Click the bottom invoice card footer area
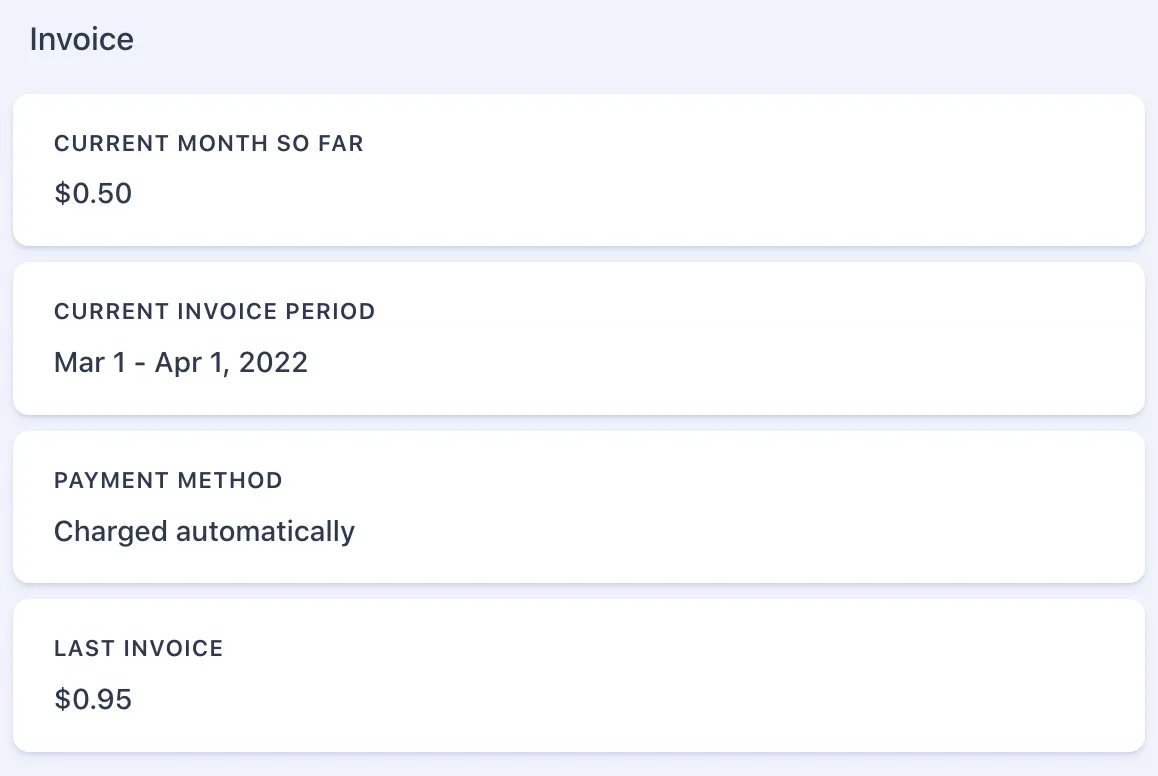Screen dimensions: 1158x776 (578, 740)
